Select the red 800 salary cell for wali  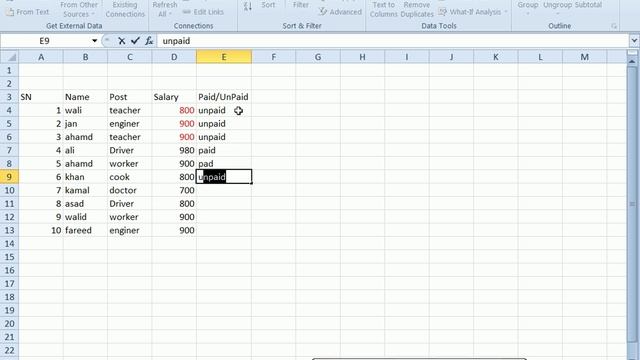(x=174, y=110)
